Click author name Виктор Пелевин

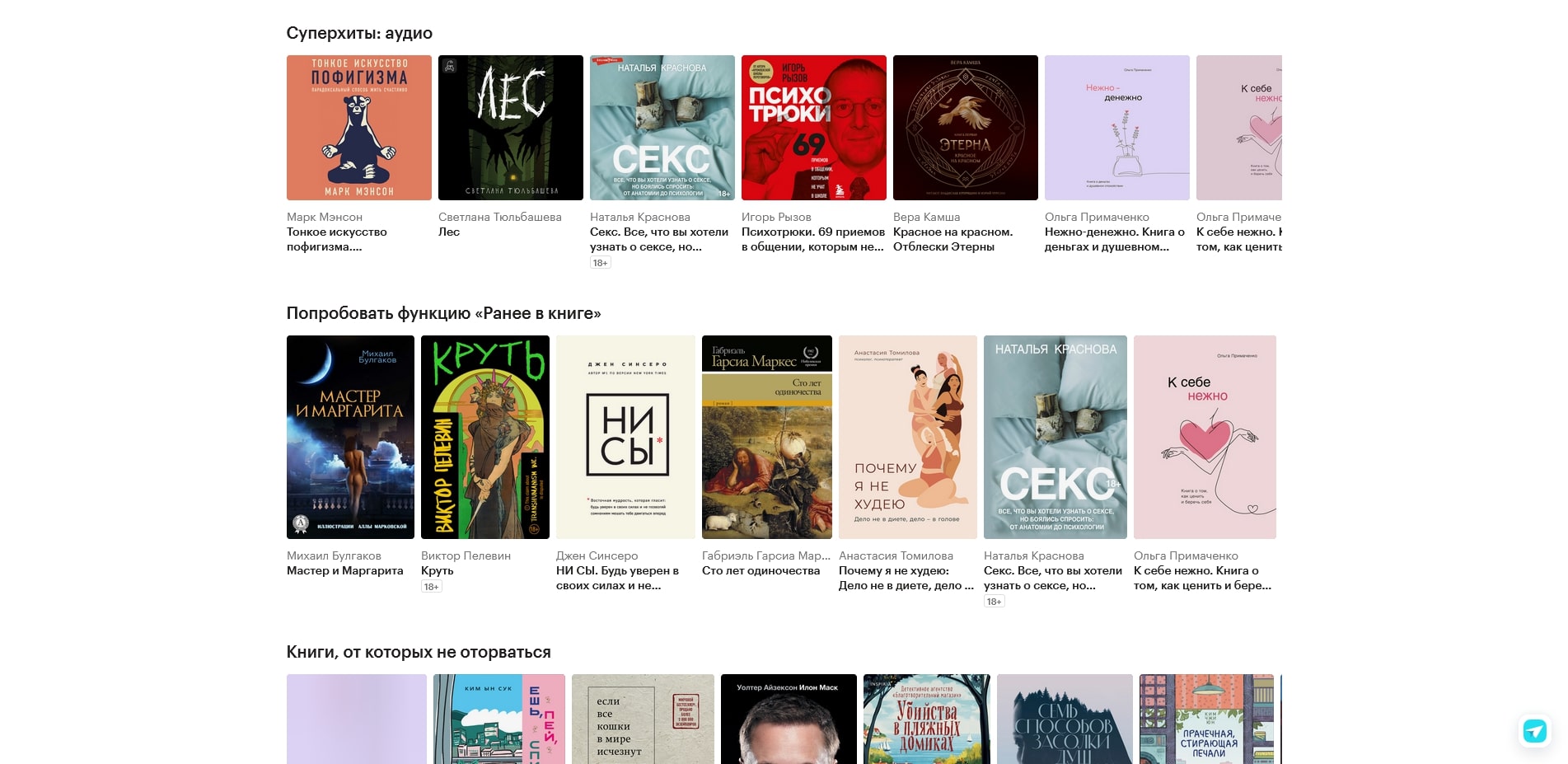tap(466, 555)
